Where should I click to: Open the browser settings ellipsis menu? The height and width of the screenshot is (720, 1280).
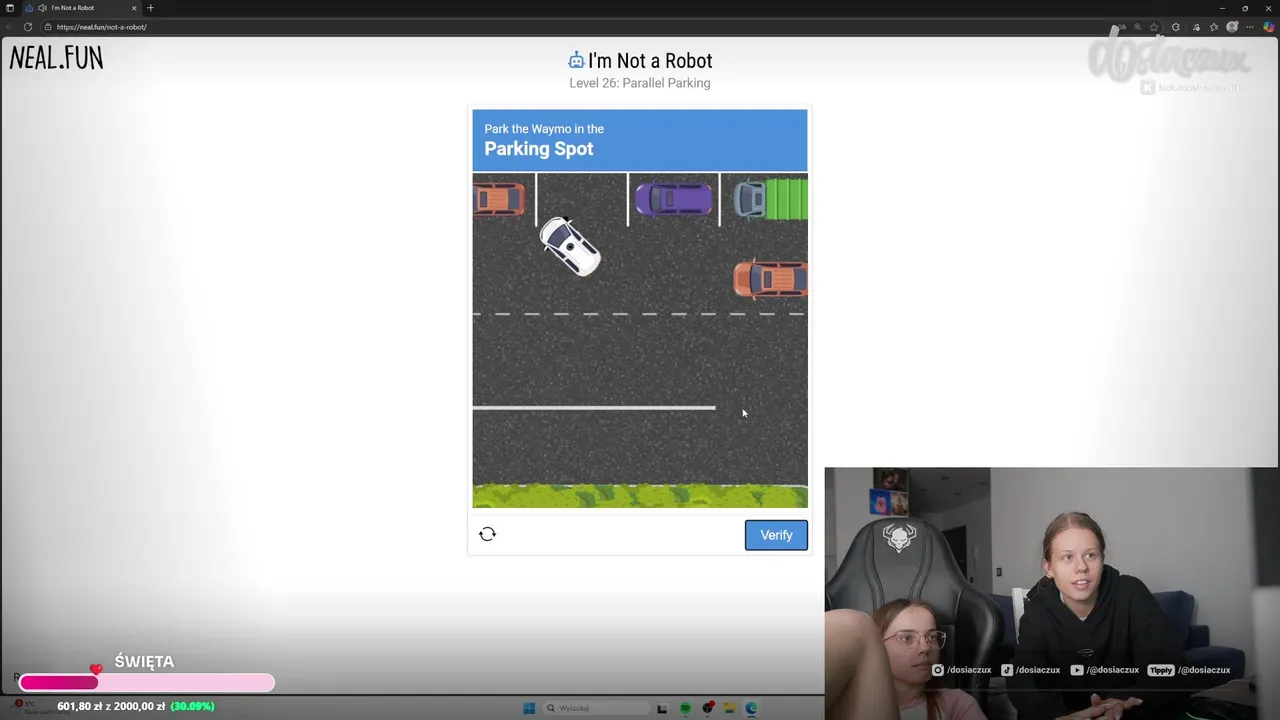click(1250, 27)
